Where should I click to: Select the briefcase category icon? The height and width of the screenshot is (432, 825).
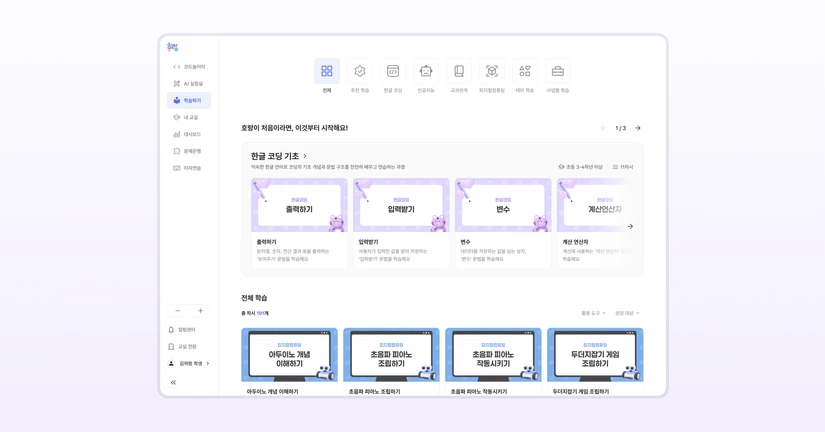pyautogui.click(x=558, y=71)
